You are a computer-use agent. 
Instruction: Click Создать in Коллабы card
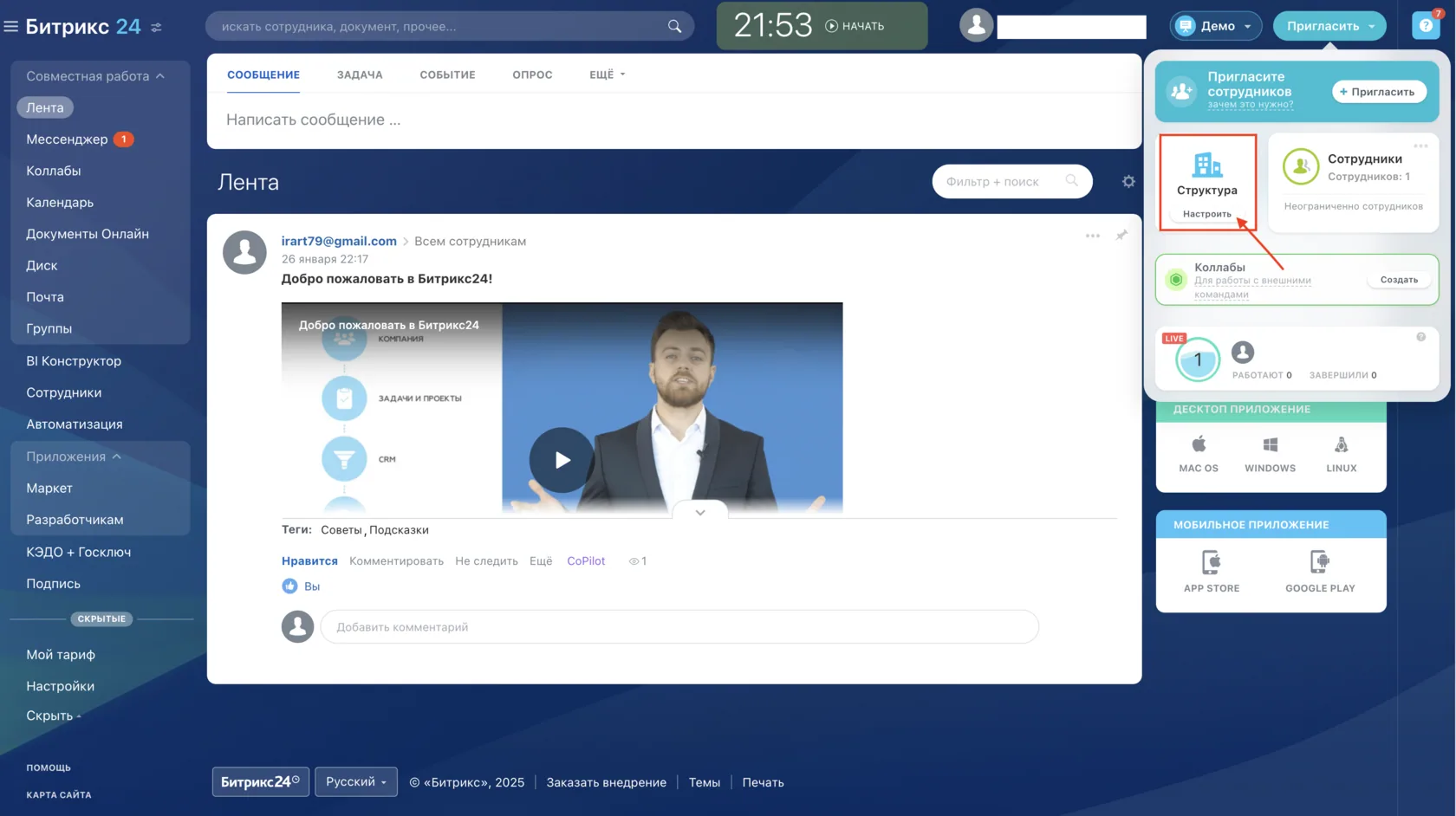tap(1399, 280)
